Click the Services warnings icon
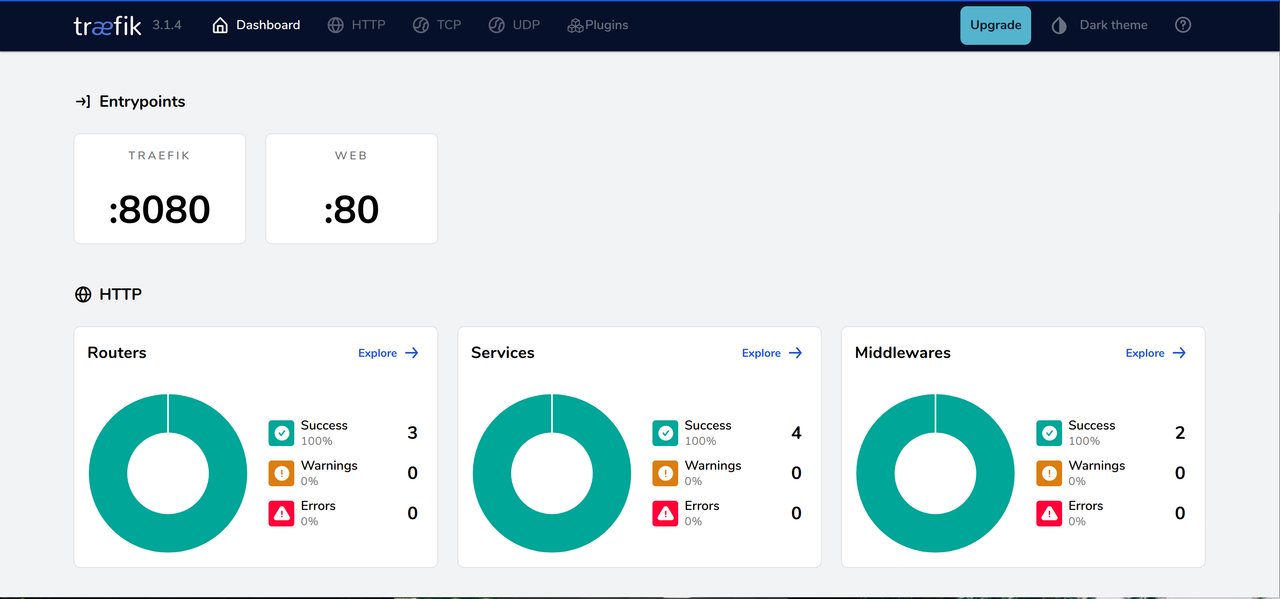Viewport: 1280px width, 599px height. pos(665,473)
